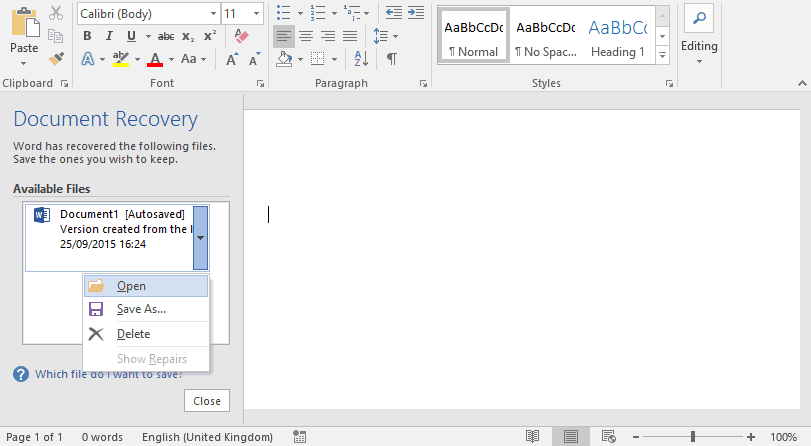Open Text Effects letter A icon
This screenshot has height=446, width=811.
pyautogui.click(x=88, y=59)
